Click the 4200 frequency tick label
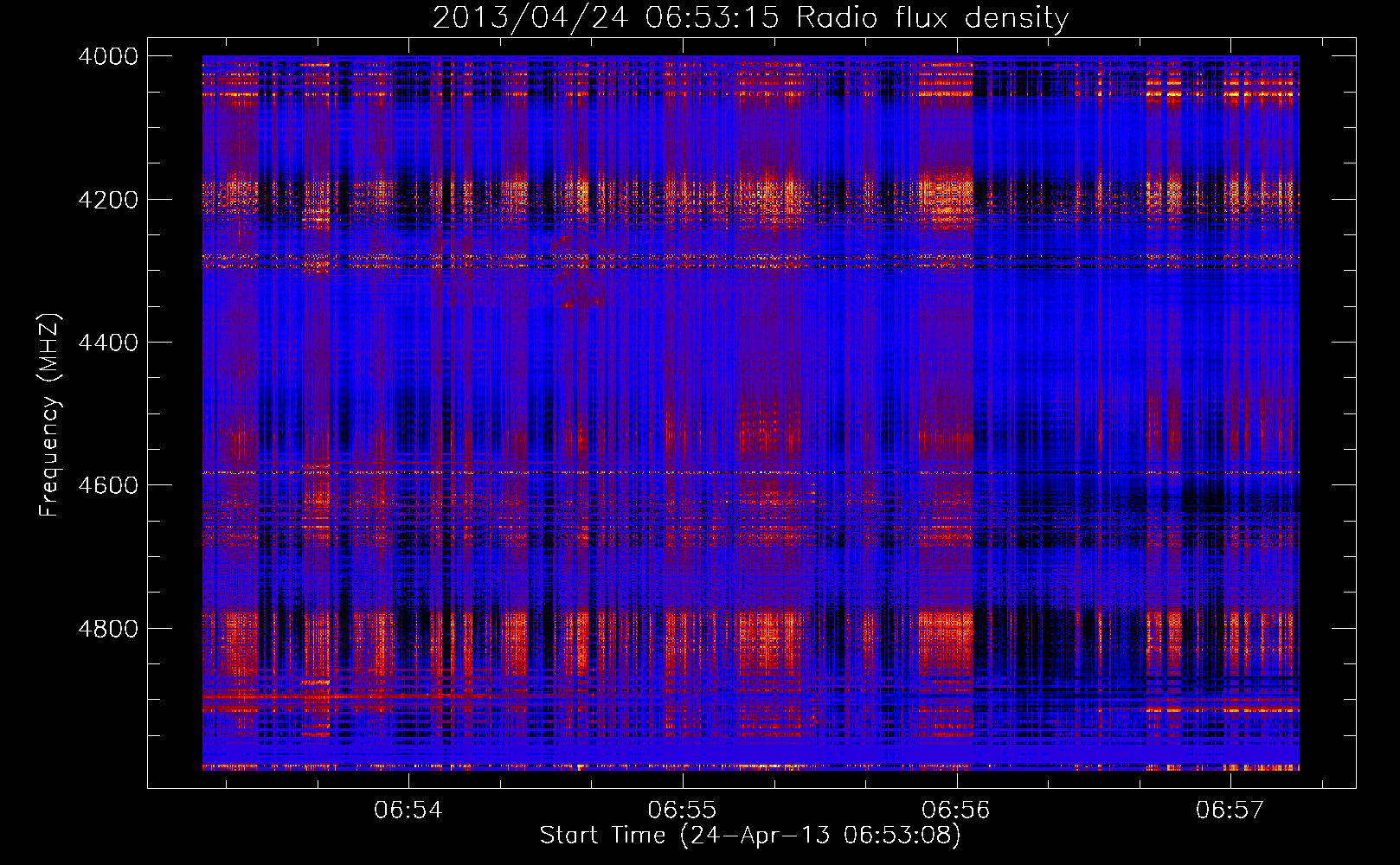This screenshot has height=865, width=1400. point(108,200)
